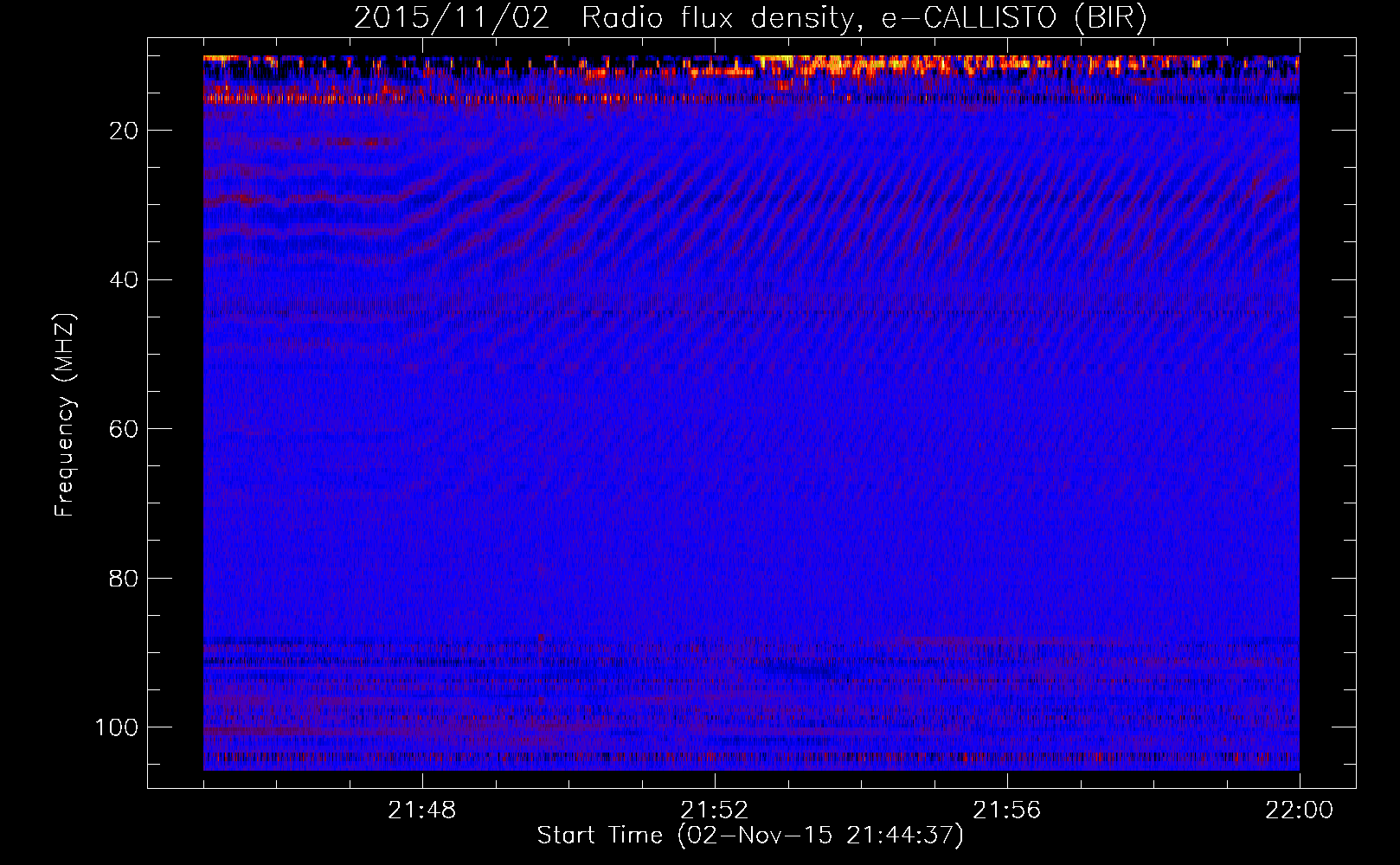The height and width of the screenshot is (865, 1400).
Task: Click the 'Start Time (02-Nov-15 21:44:37)' label
Action: pos(750,836)
